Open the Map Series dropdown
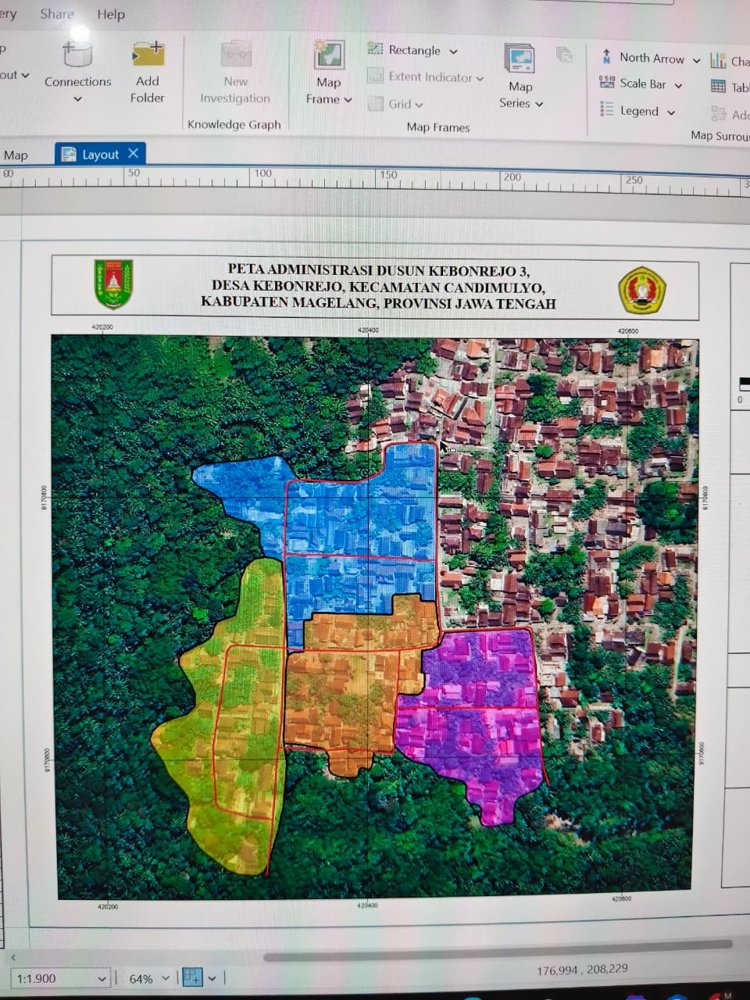750x1000 pixels. [x=539, y=103]
